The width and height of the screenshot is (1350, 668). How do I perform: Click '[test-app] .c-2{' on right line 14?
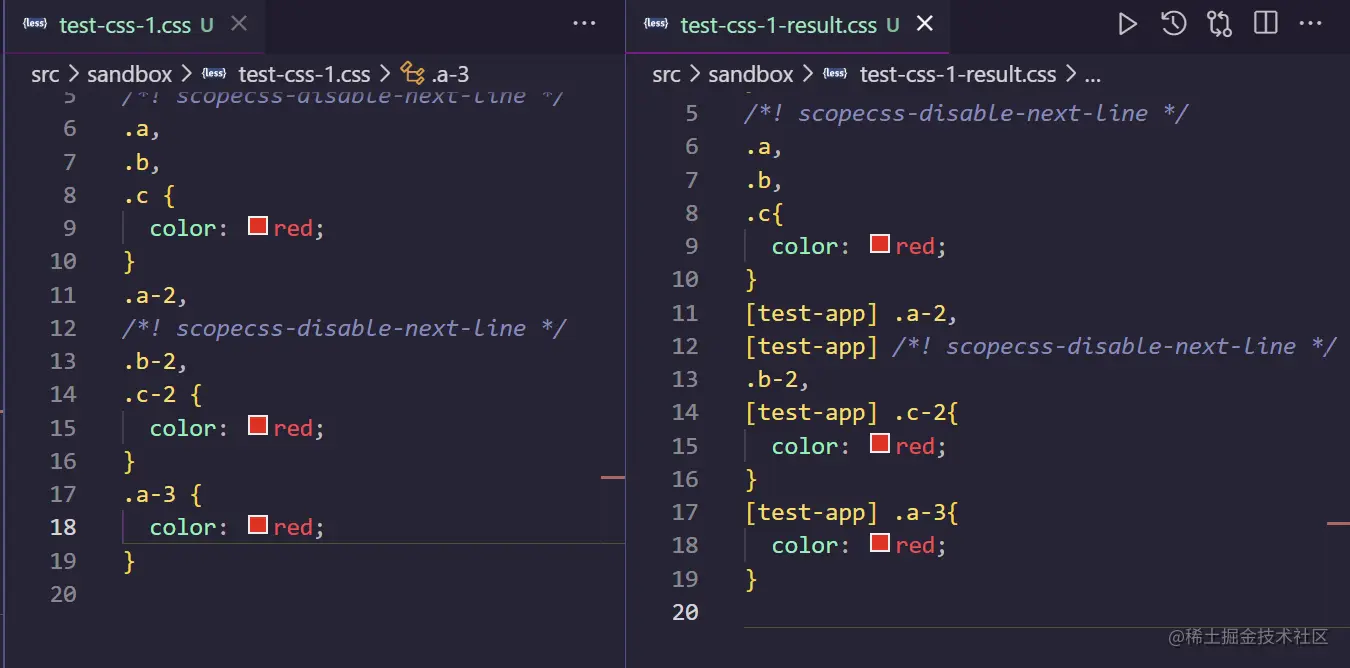coord(852,412)
